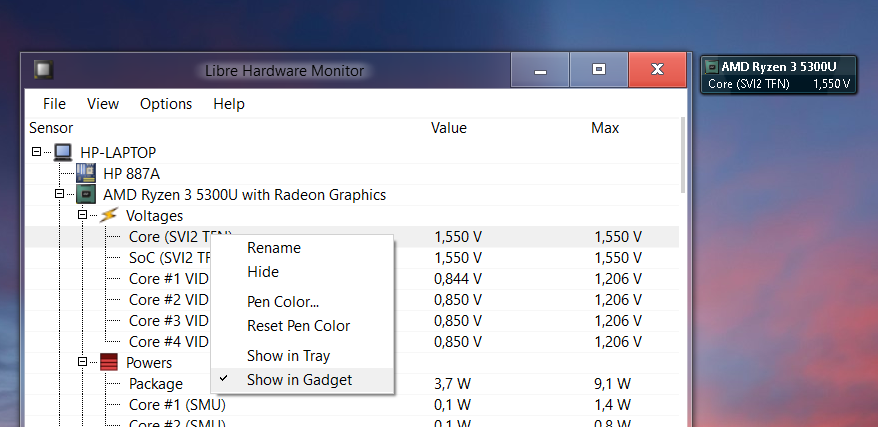878x427 pixels.
Task: Open the View menu
Action: 103,104
